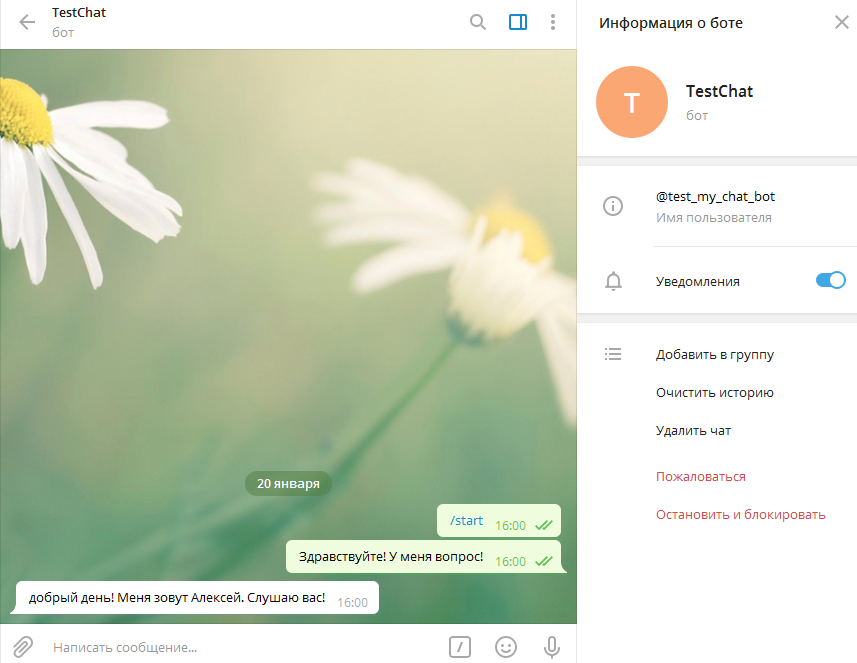The height and width of the screenshot is (663, 857).
Task: Click Удалить чат option
Action: 693,431
